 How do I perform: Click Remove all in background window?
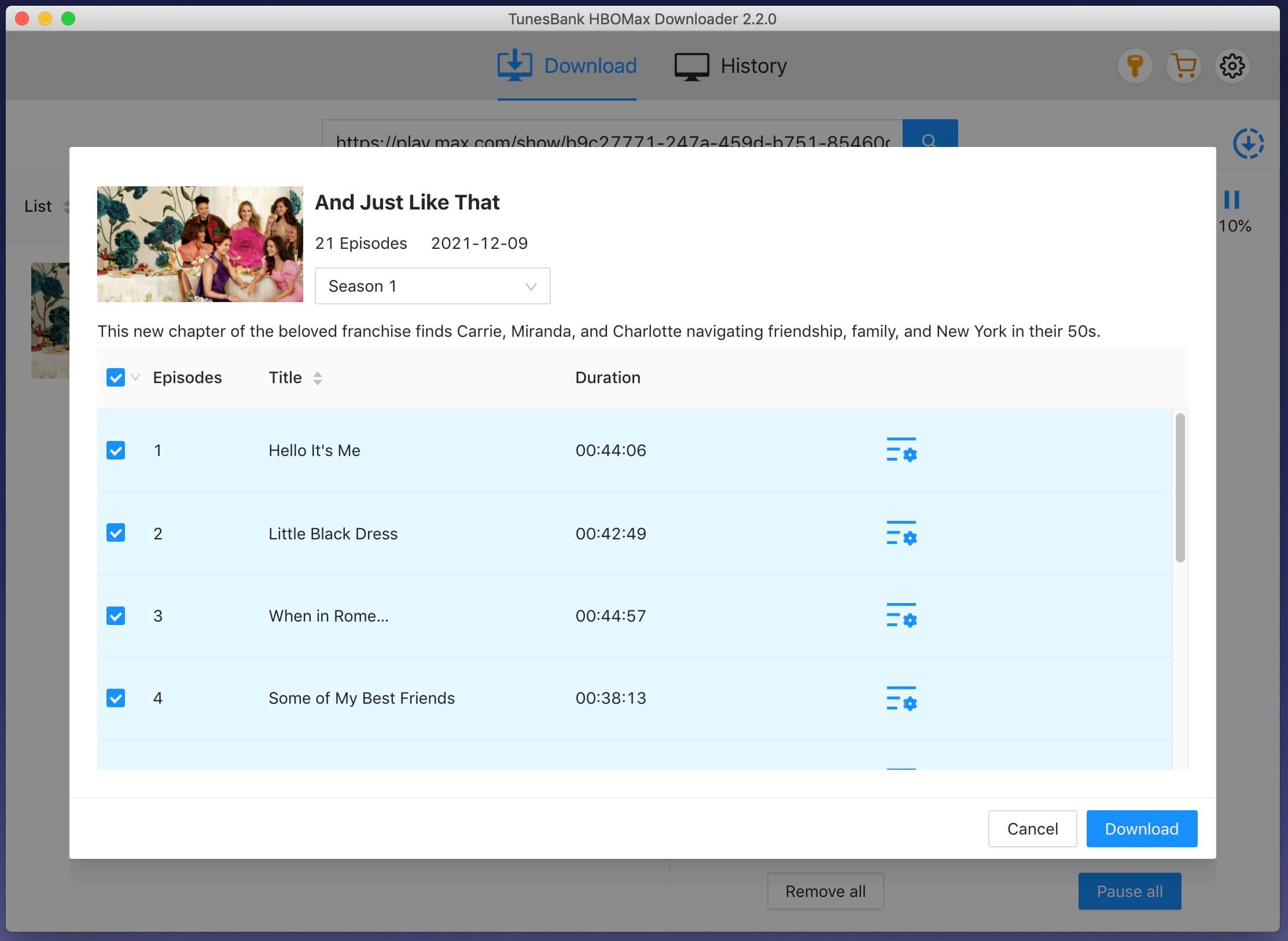click(x=825, y=891)
